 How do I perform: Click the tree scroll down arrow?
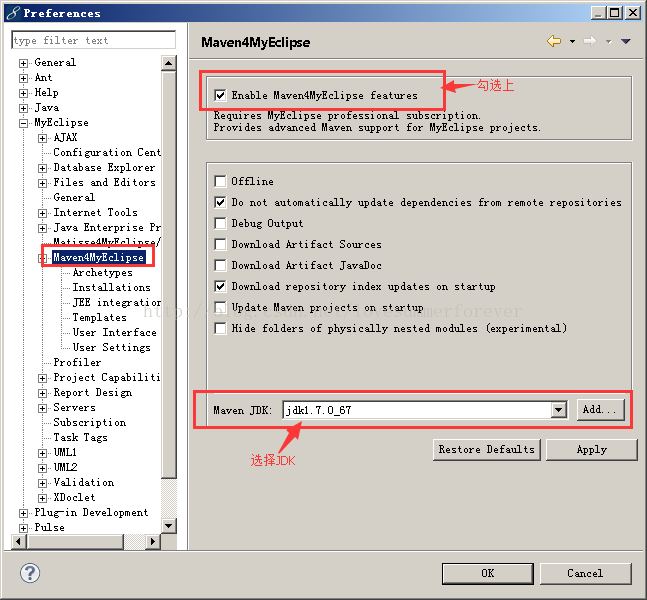click(168, 526)
